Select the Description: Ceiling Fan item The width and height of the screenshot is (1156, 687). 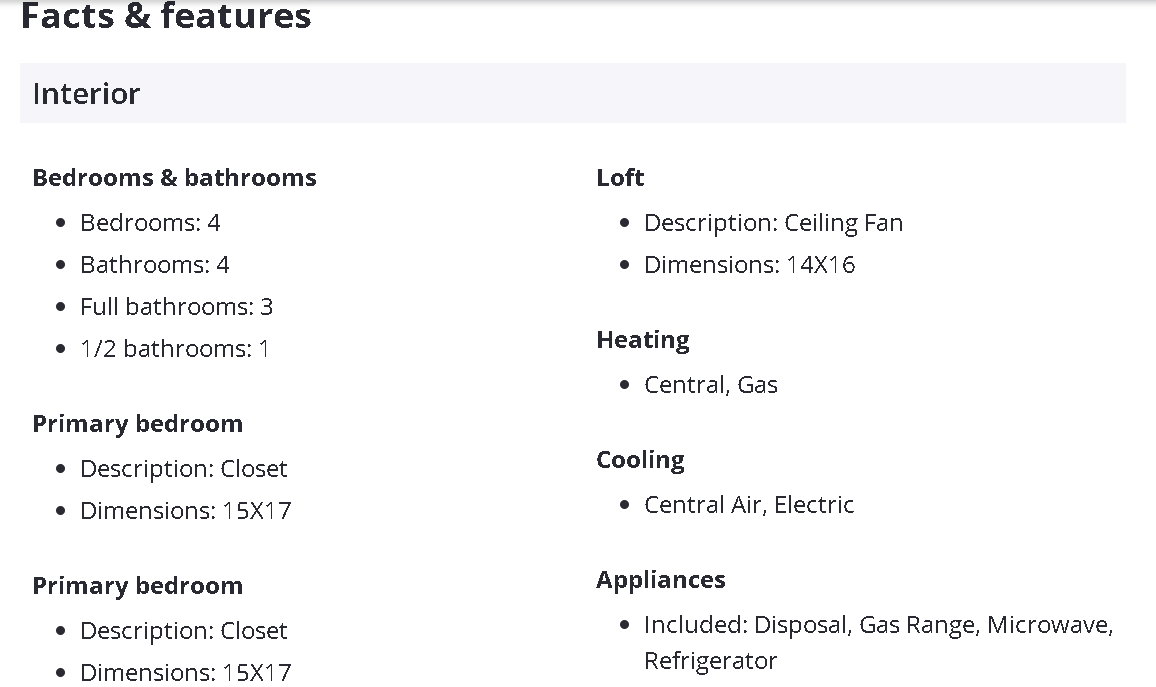[773, 223]
